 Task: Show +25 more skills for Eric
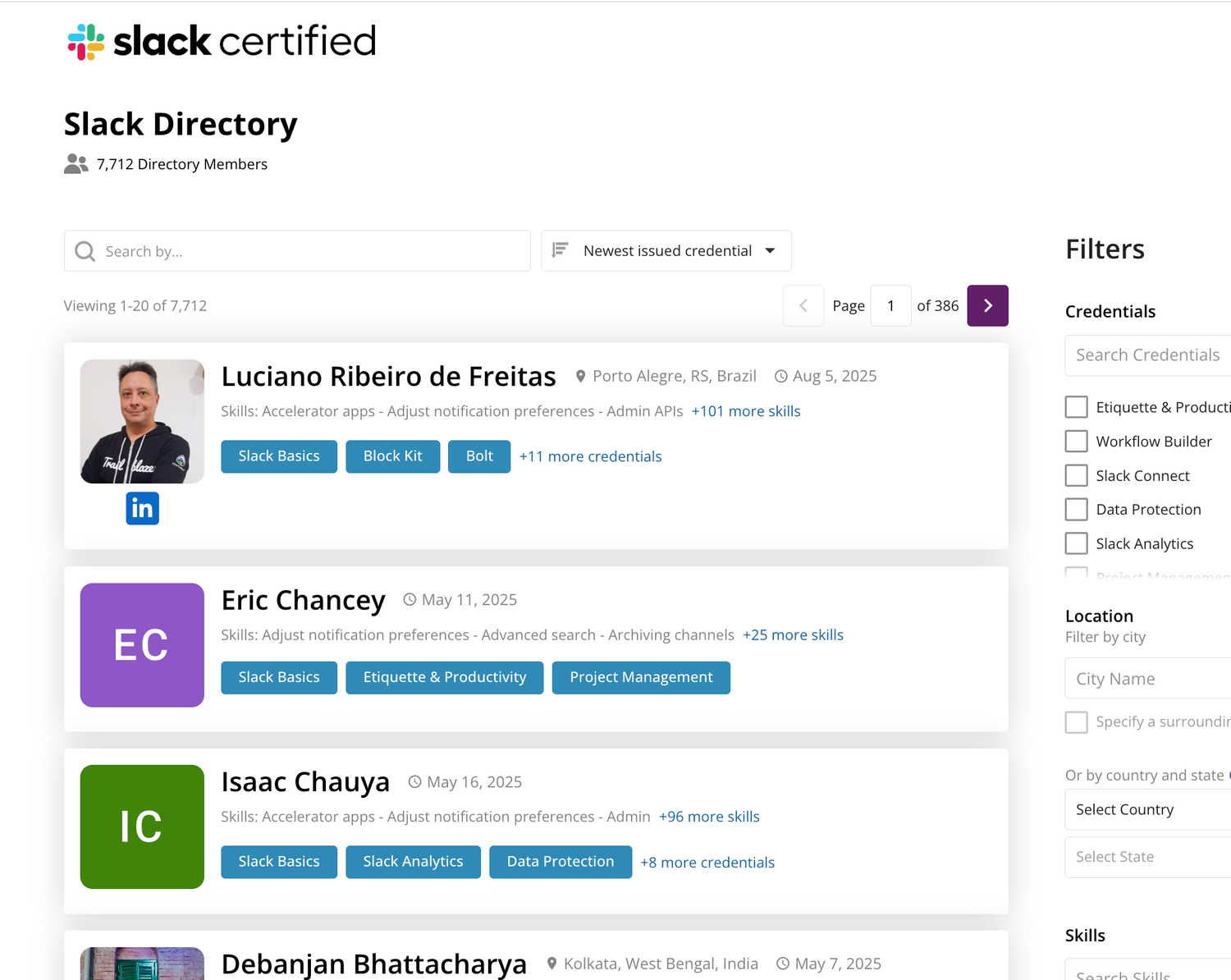[x=793, y=635]
